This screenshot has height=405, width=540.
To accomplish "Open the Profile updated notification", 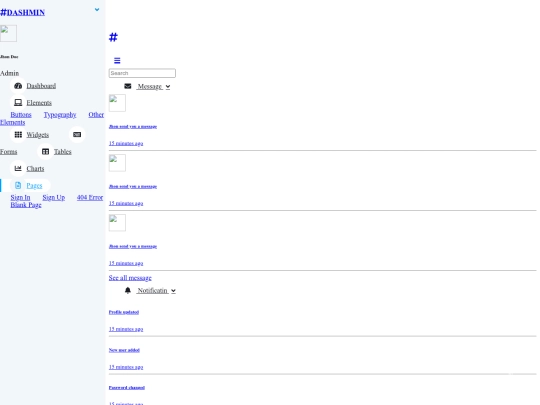I will click(124, 312).
